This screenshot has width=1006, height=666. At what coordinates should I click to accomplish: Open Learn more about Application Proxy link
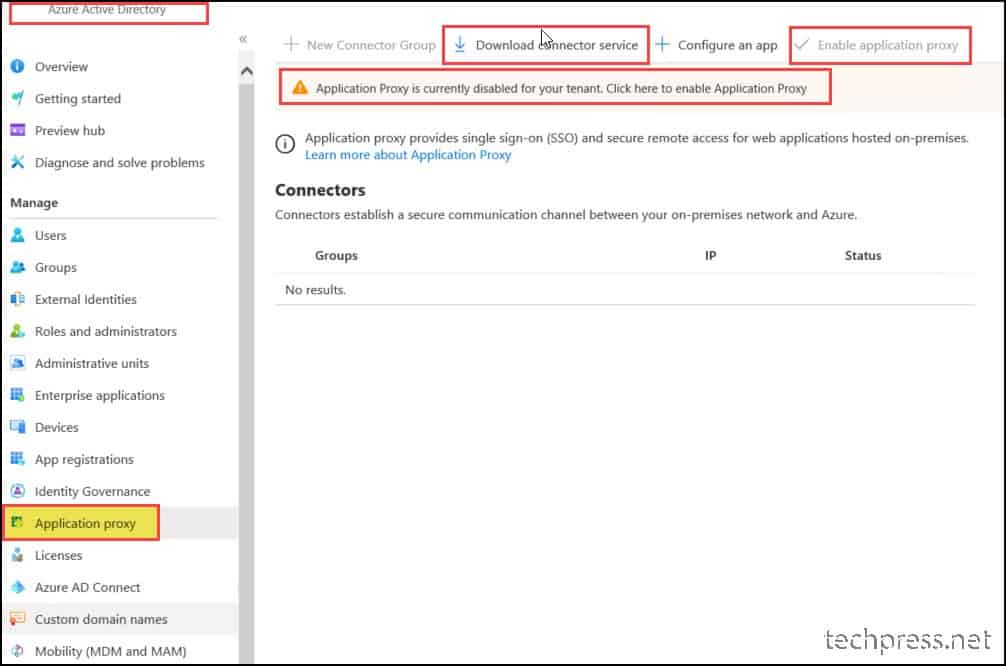(x=408, y=155)
